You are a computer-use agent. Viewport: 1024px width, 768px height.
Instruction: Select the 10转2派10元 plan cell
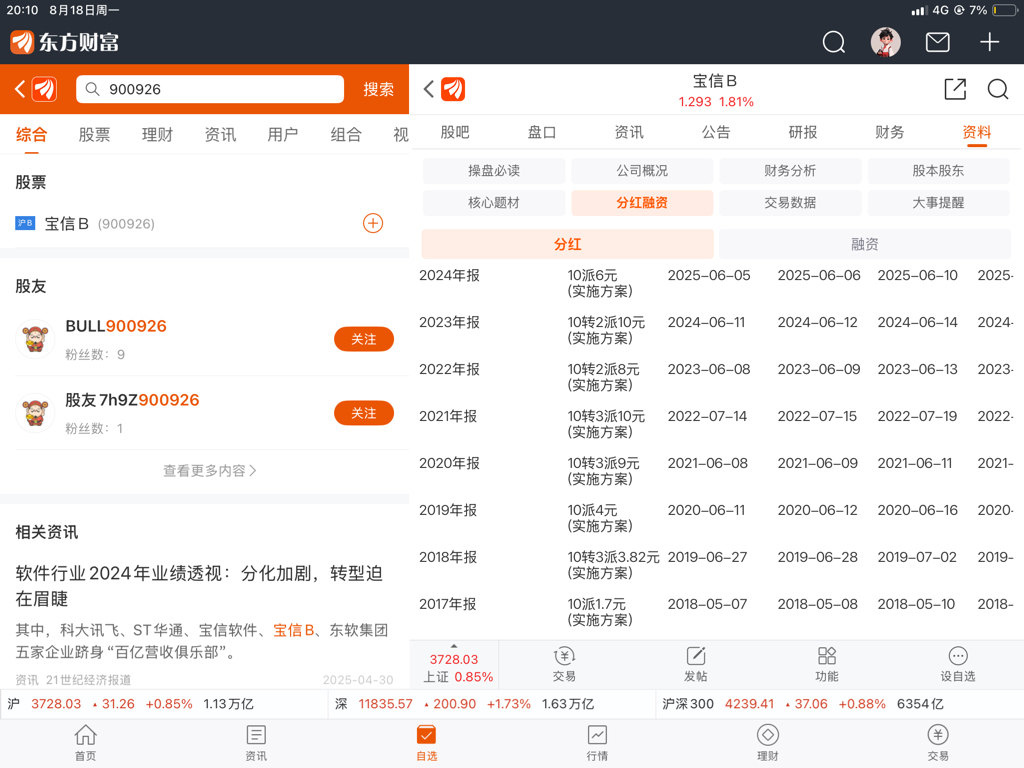(x=606, y=330)
